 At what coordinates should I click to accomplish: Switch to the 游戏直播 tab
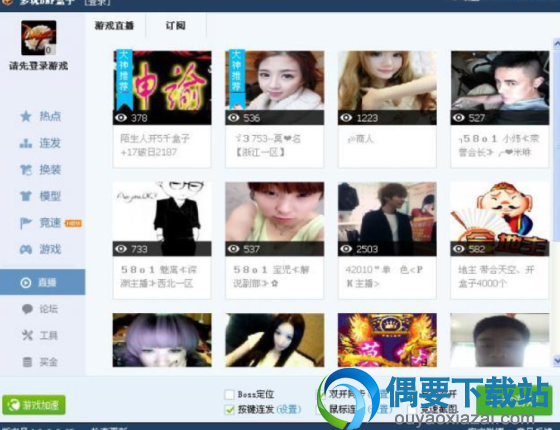114,26
